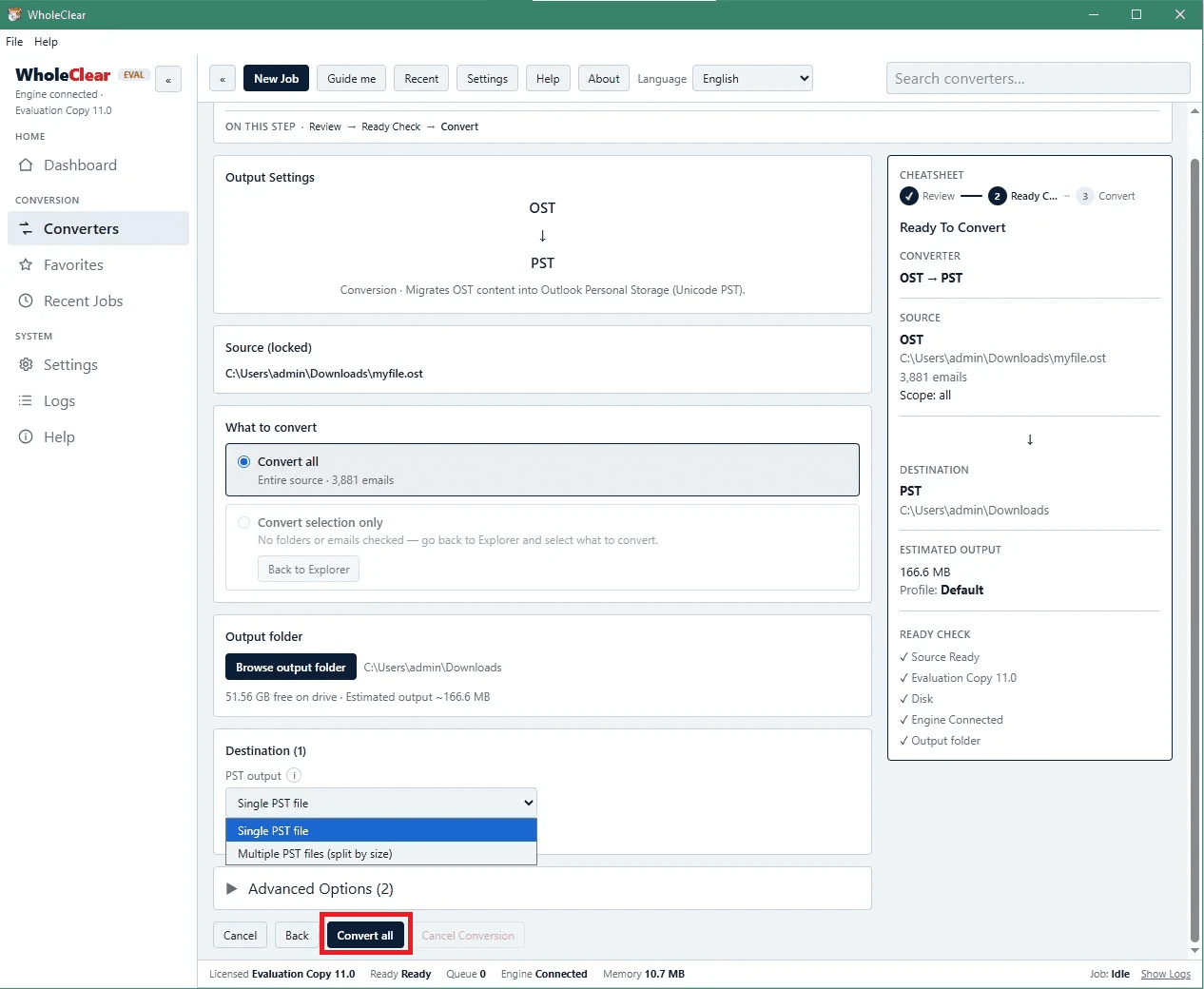Click the scrollbar down arrow
The height and width of the screenshot is (989, 1204).
[x=1194, y=950]
